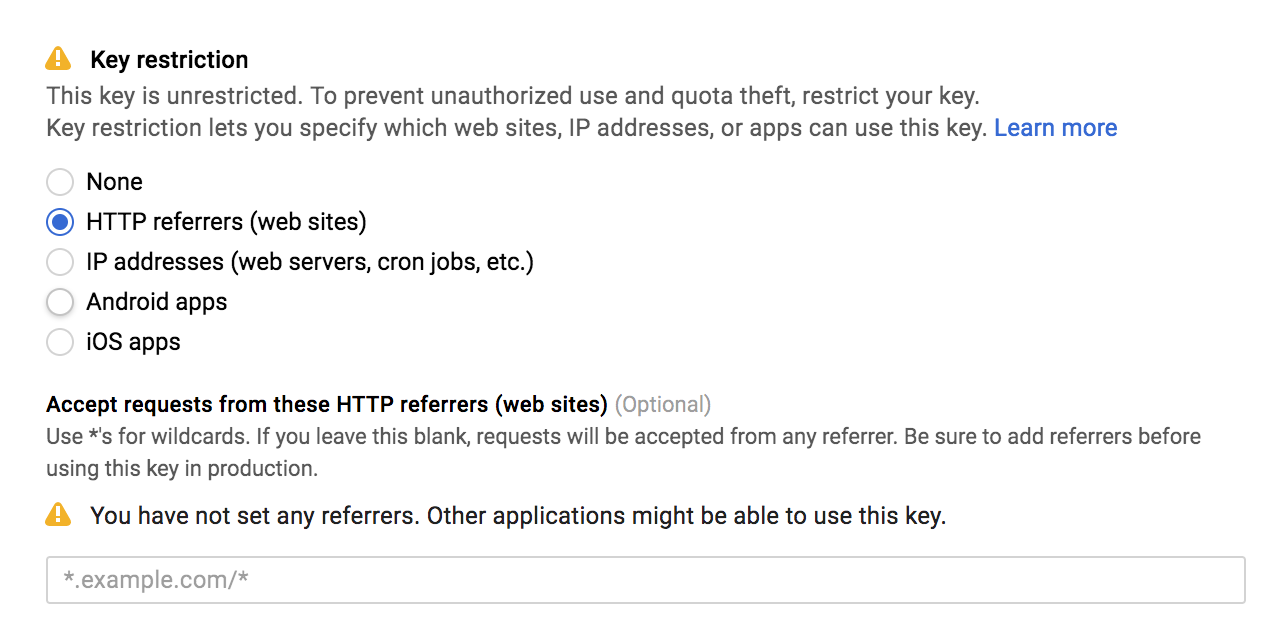Open the Learn more link
This screenshot has width=1278, height=636.
(x=1055, y=127)
